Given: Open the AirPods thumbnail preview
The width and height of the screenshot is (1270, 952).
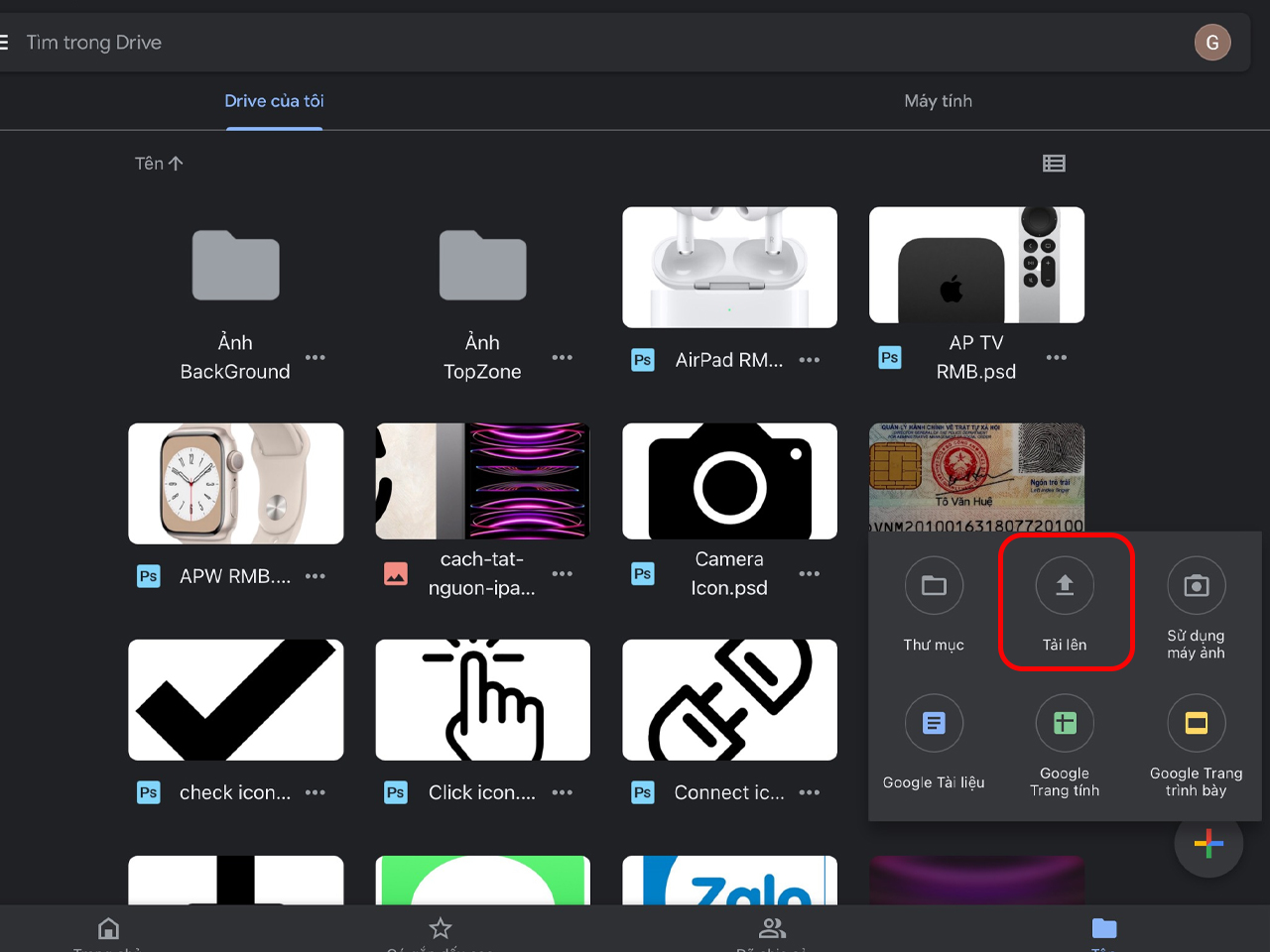Looking at the screenshot, I should click(x=729, y=267).
